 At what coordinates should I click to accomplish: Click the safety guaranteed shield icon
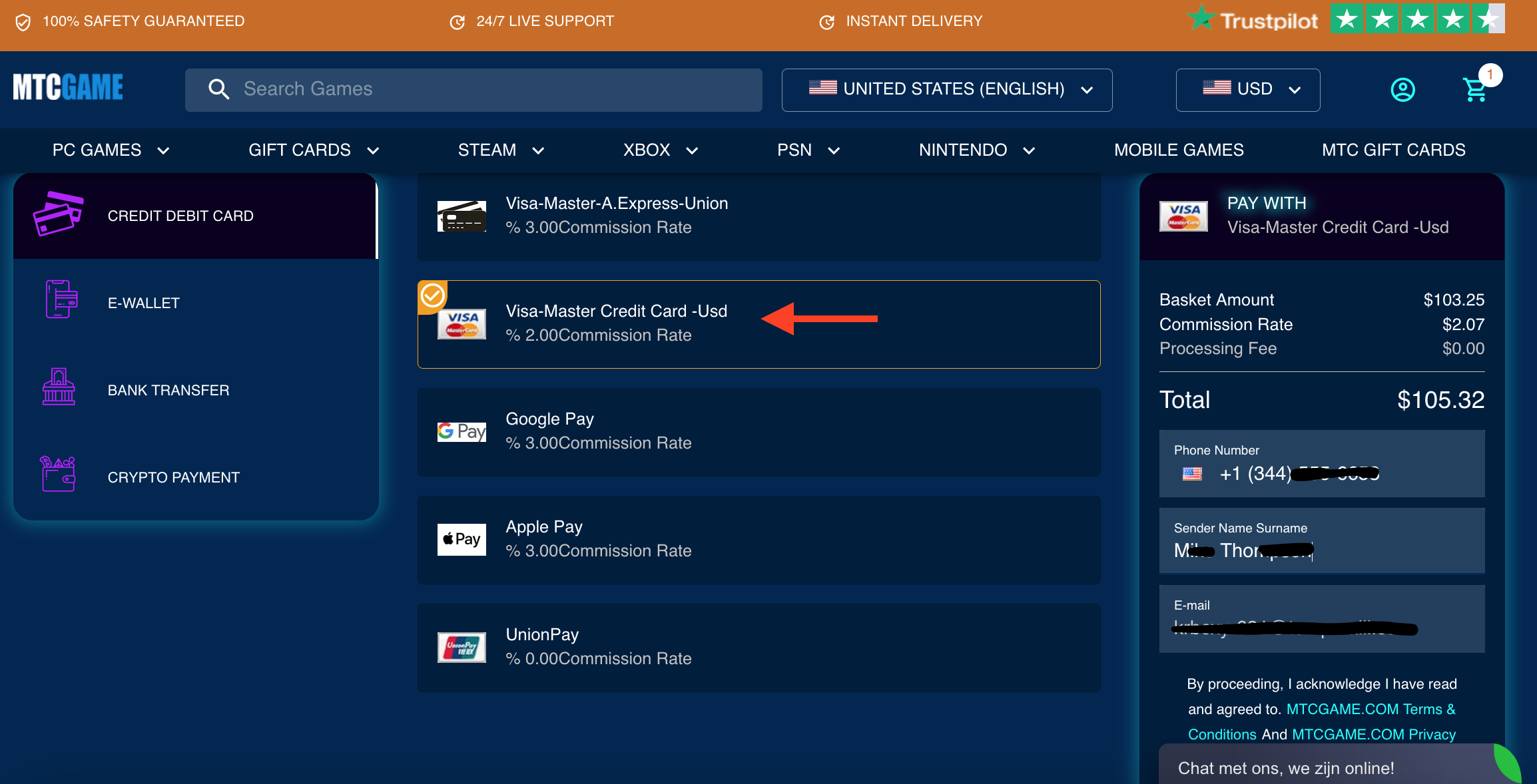(x=23, y=23)
